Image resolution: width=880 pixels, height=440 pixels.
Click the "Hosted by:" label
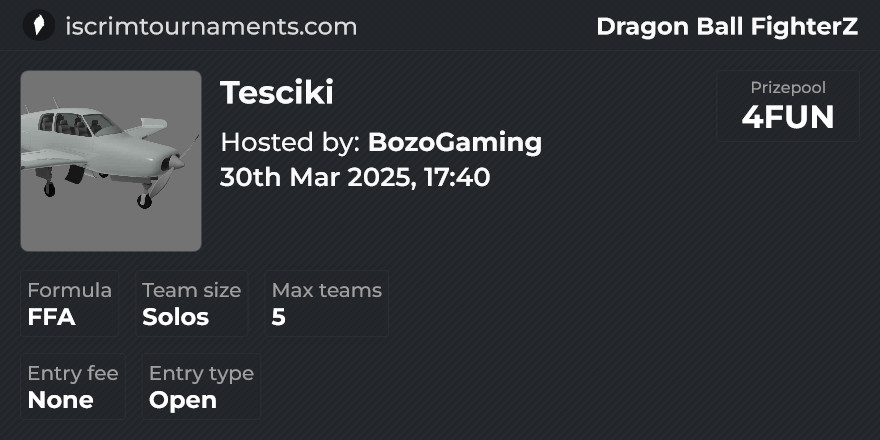289,142
